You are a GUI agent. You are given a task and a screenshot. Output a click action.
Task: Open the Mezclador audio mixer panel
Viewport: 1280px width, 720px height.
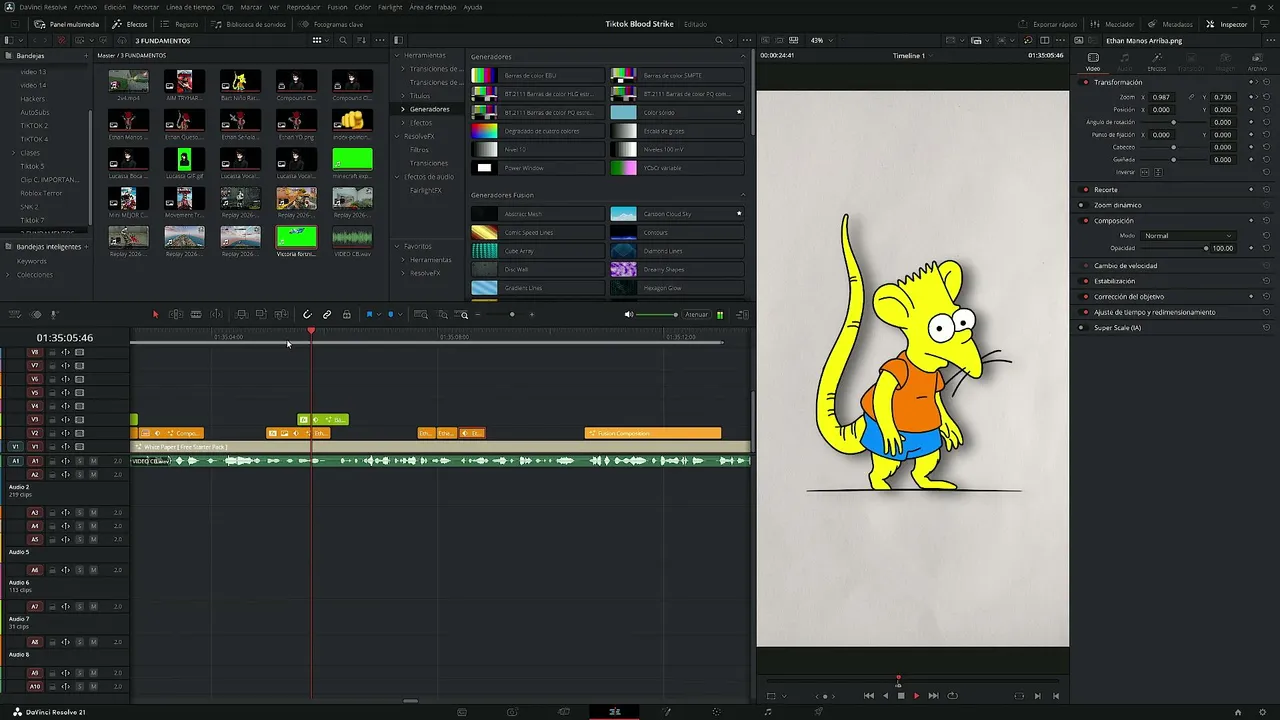pyautogui.click(x=1111, y=23)
